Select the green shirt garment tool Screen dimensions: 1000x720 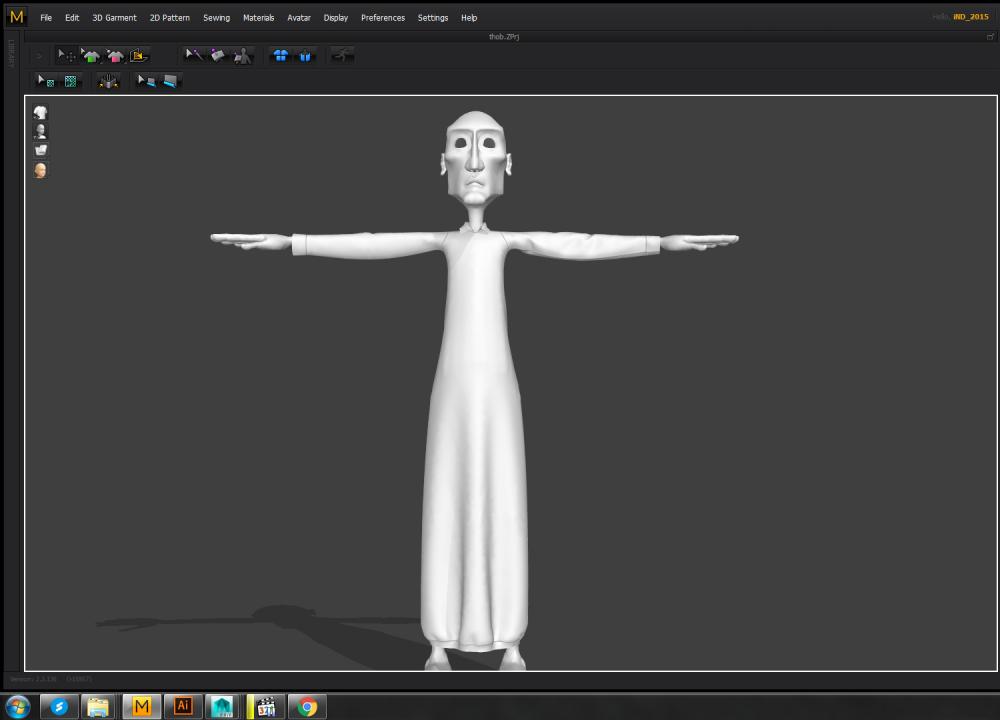pos(91,56)
